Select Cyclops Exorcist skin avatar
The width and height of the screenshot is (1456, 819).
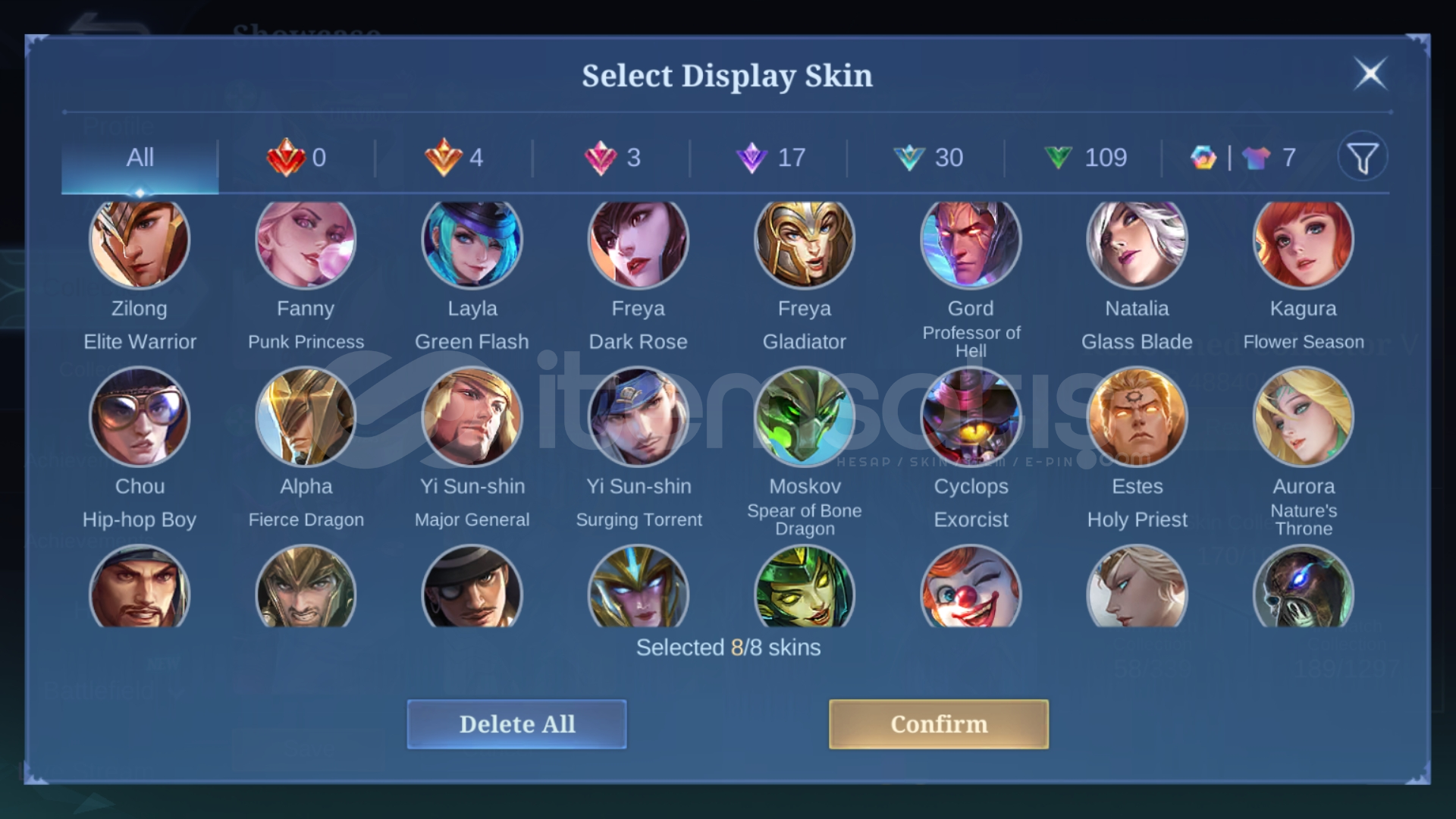click(x=971, y=417)
